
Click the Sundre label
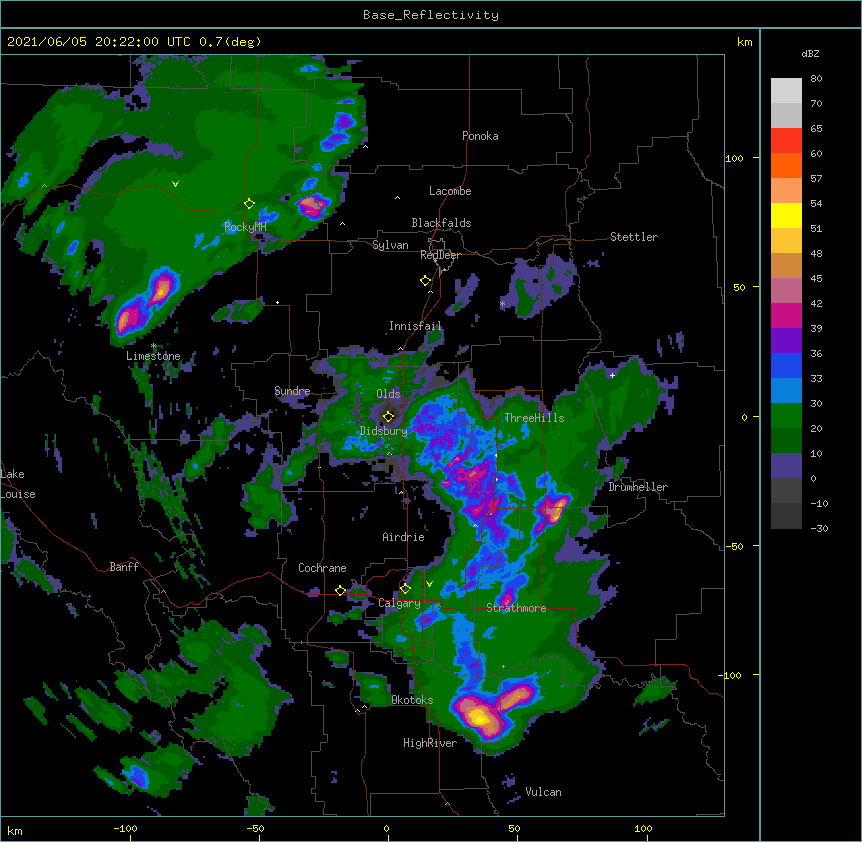[x=292, y=391]
